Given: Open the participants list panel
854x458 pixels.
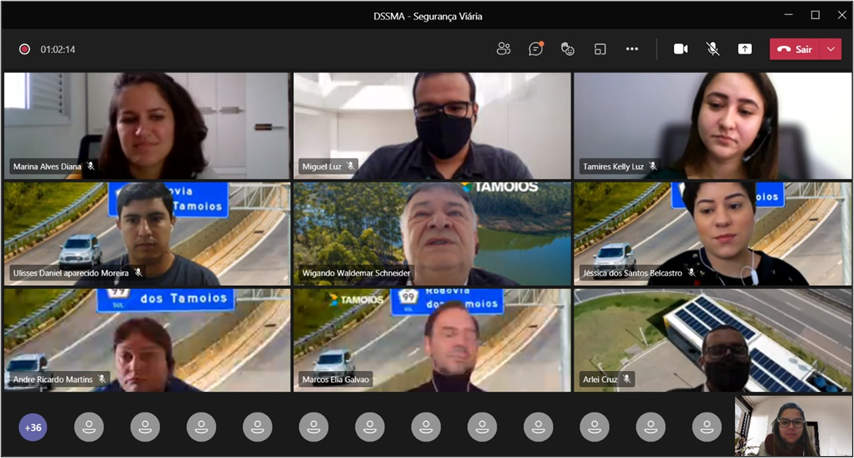Looking at the screenshot, I should coord(503,49).
